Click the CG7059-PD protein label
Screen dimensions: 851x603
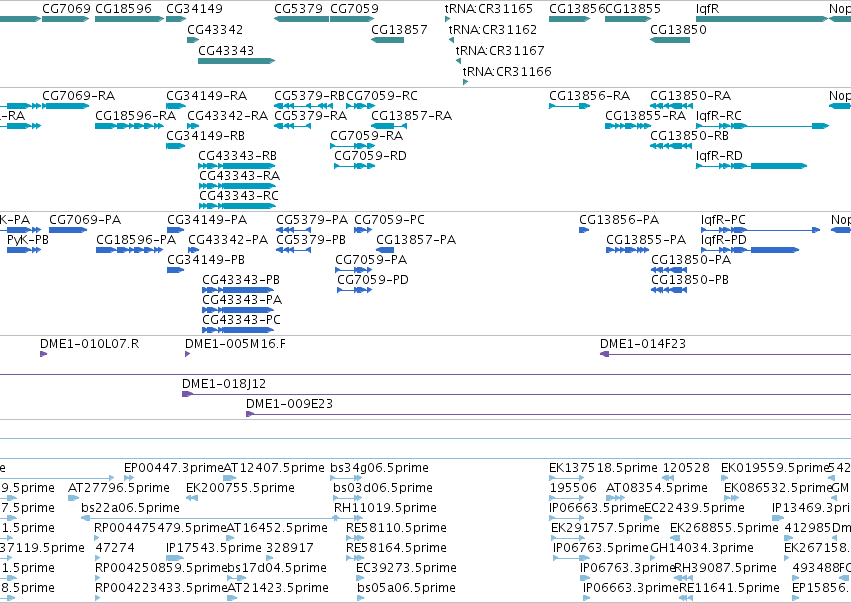coord(373,280)
